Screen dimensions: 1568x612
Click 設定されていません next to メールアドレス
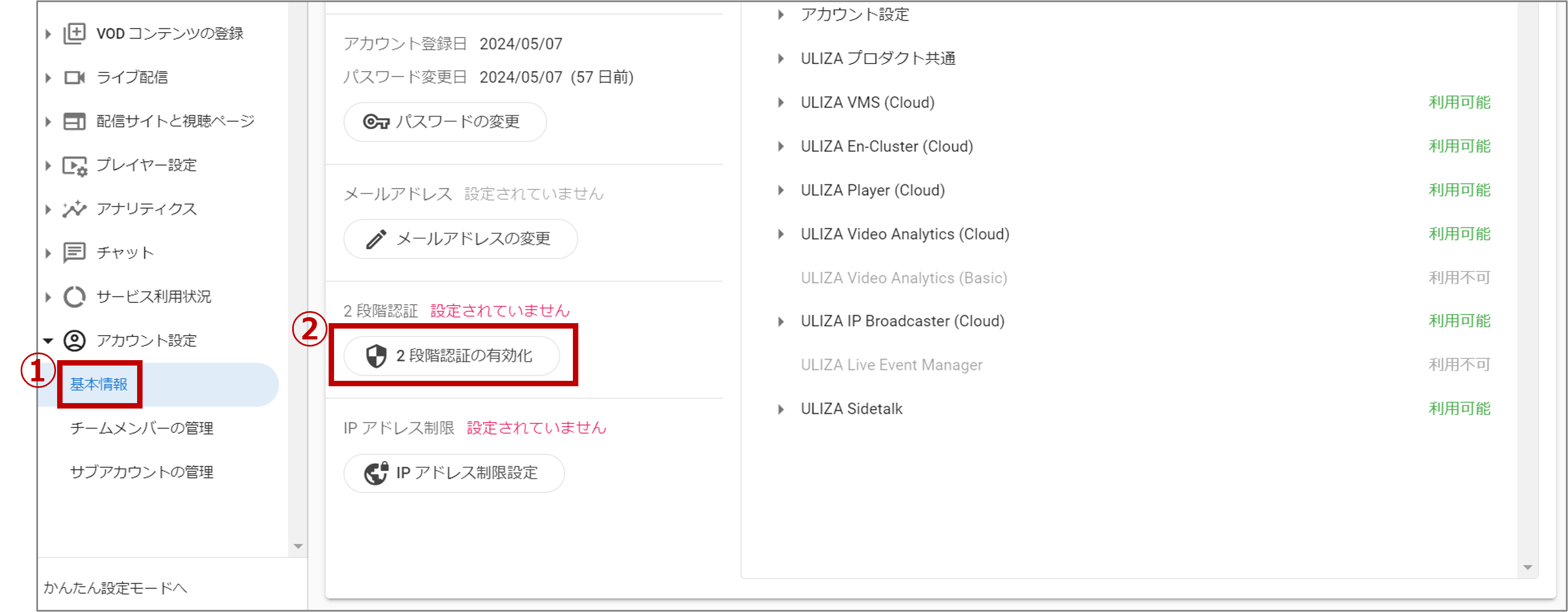534,194
